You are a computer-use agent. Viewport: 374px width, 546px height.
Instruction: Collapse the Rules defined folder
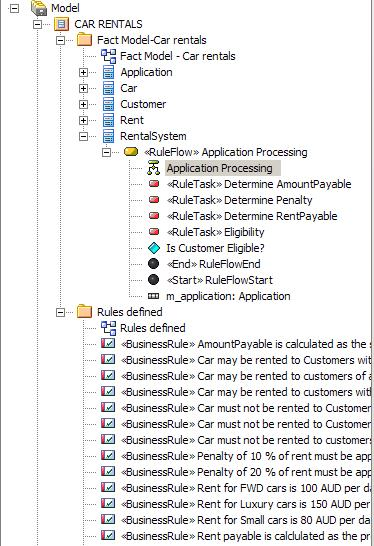[x=61, y=312]
